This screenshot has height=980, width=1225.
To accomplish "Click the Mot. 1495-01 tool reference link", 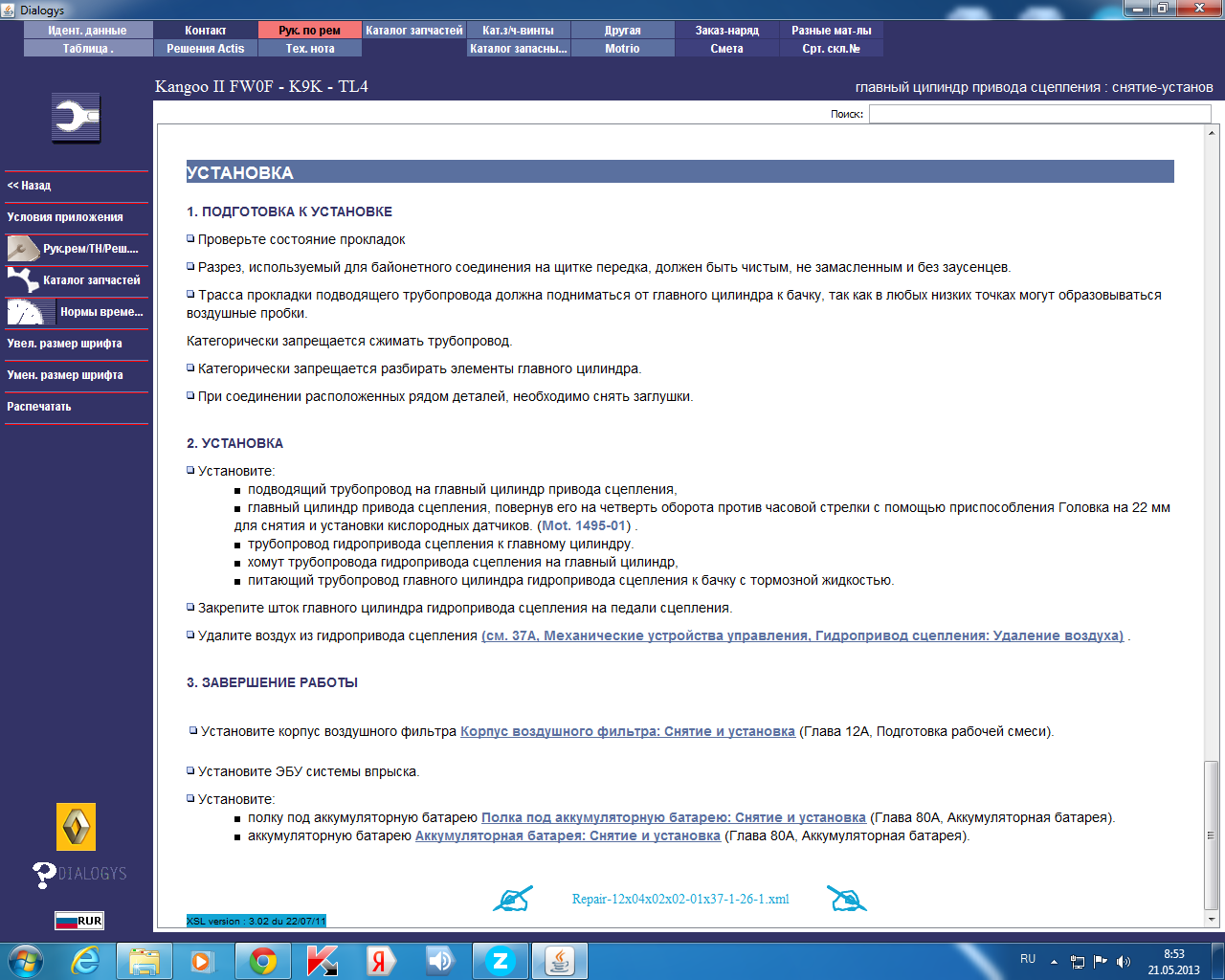I will [584, 525].
